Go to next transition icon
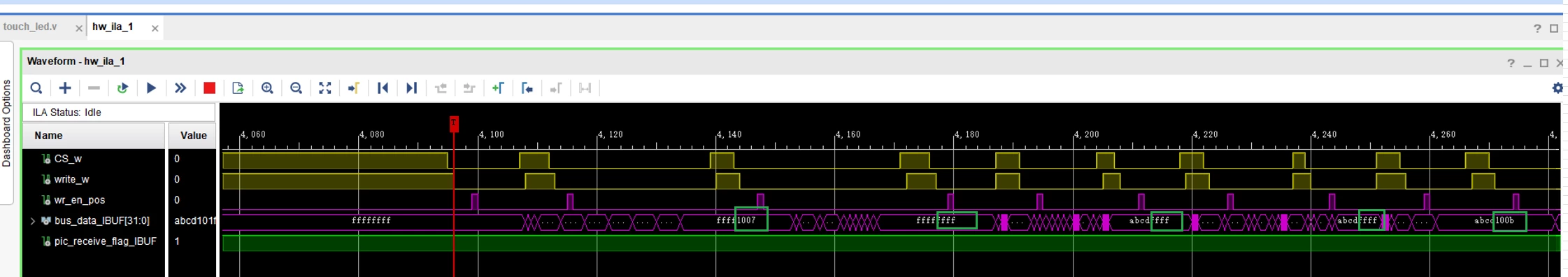This screenshot has height=277, width=1568. coord(469,88)
